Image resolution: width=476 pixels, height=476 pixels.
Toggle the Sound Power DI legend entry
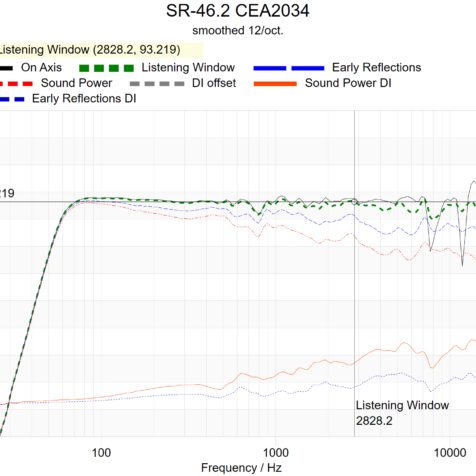(322, 83)
